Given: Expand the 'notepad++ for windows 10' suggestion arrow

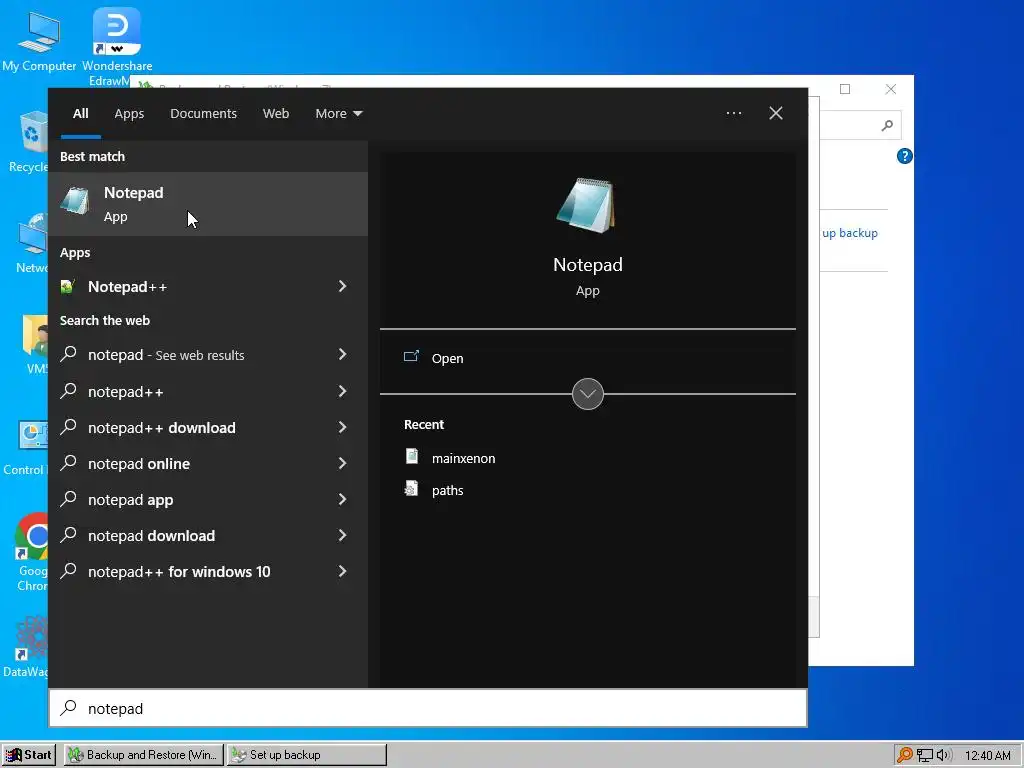Looking at the screenshot, I should coord(342,571).
